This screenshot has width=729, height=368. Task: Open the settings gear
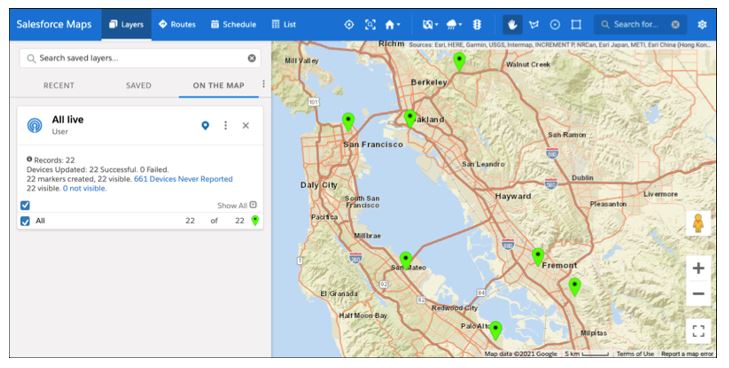click(x=702, y=25)
